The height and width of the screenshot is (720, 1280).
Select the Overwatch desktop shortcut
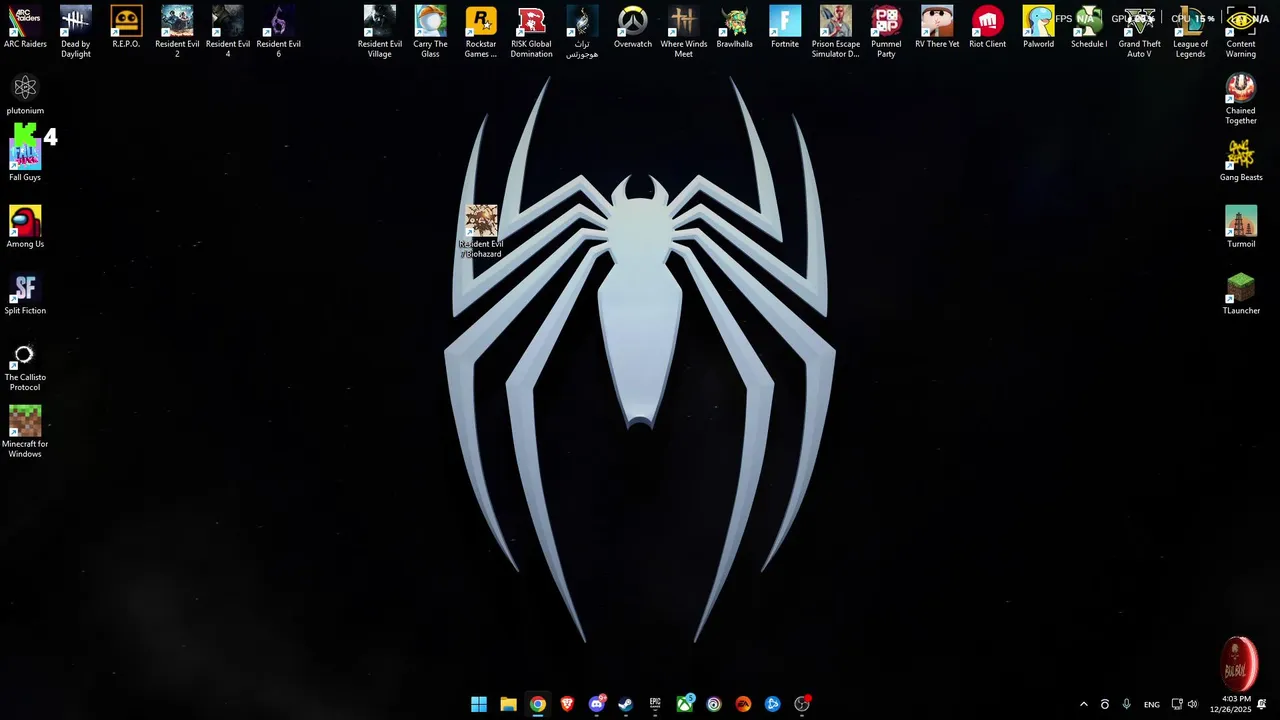point(633,27)
